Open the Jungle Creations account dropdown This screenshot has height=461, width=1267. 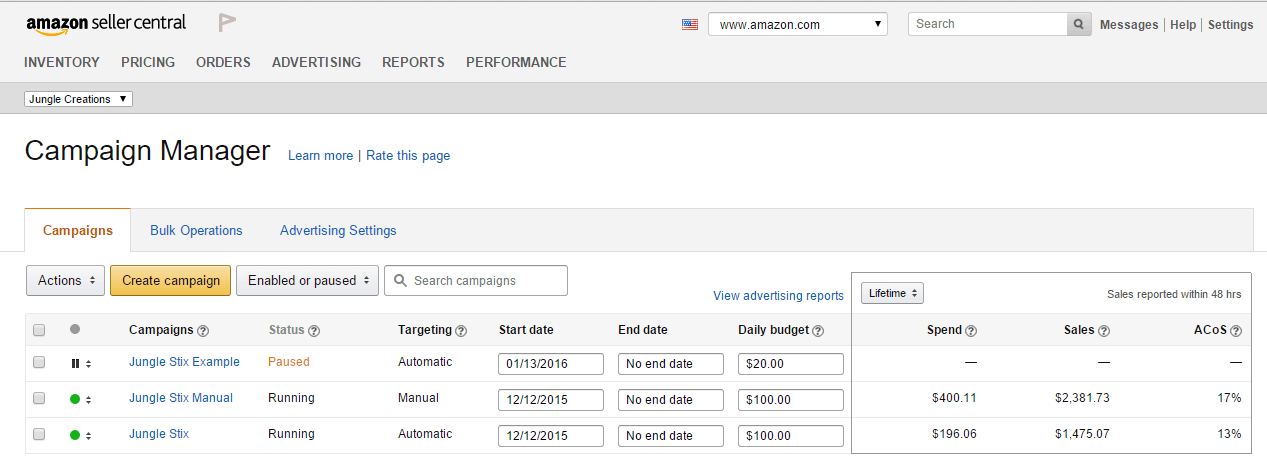(78, 99)
